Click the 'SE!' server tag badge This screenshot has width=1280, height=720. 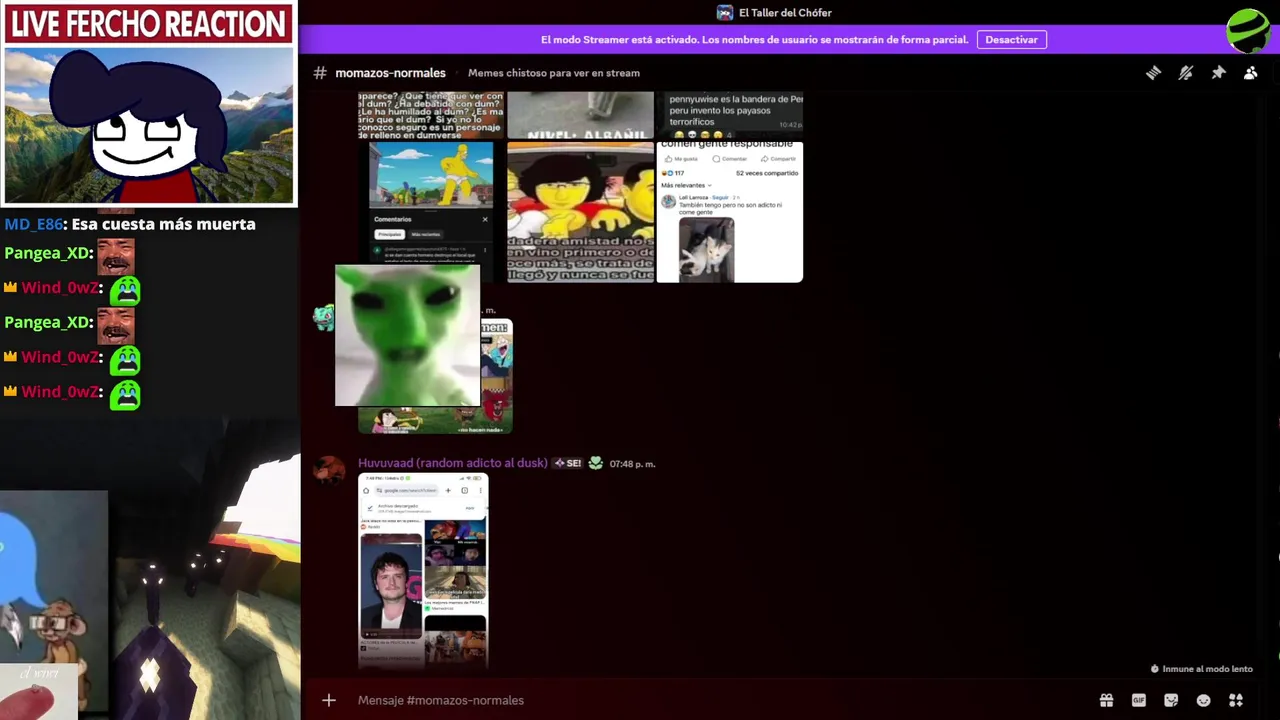[x=567, y=463]
